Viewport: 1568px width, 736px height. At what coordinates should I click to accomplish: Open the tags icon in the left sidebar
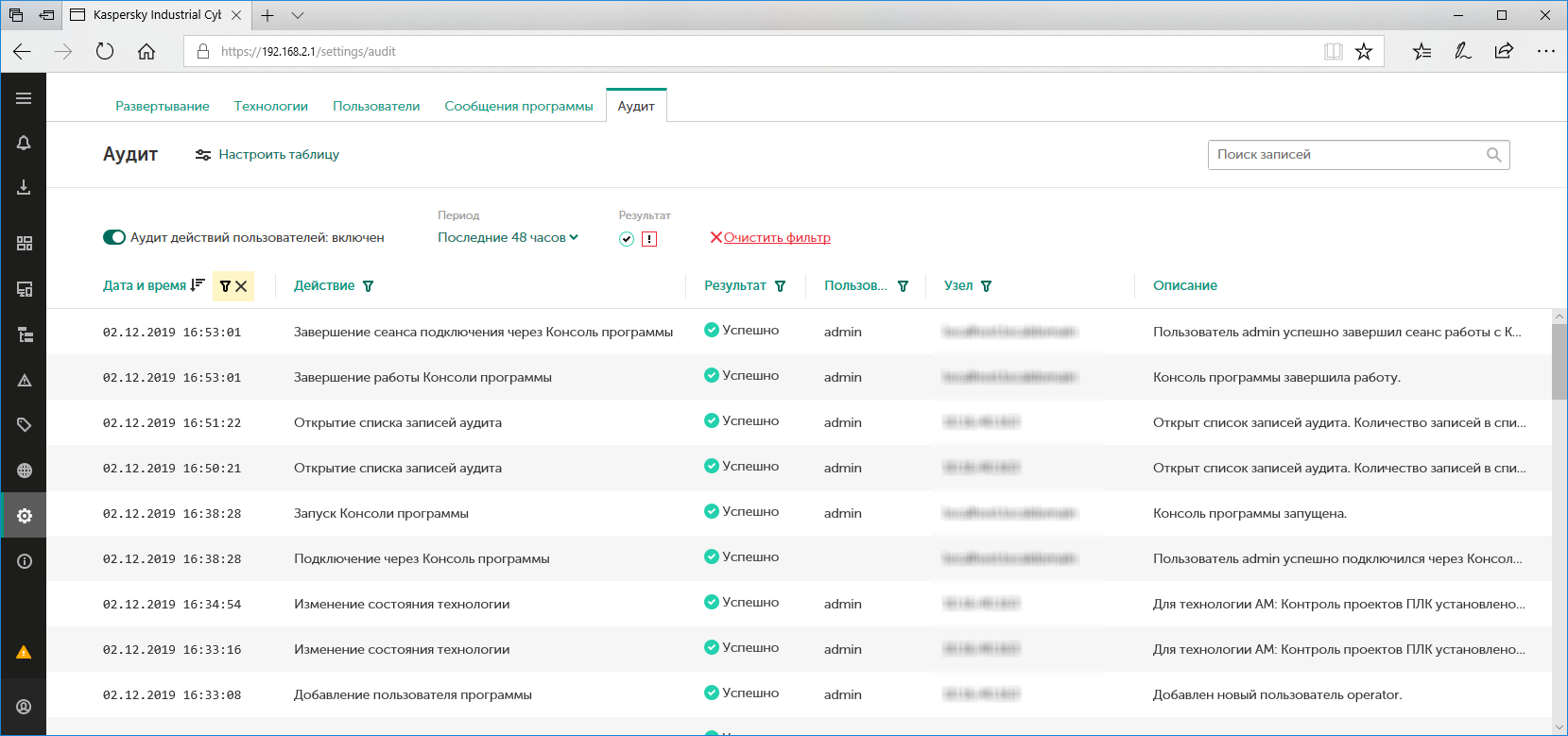click(24, 424)
